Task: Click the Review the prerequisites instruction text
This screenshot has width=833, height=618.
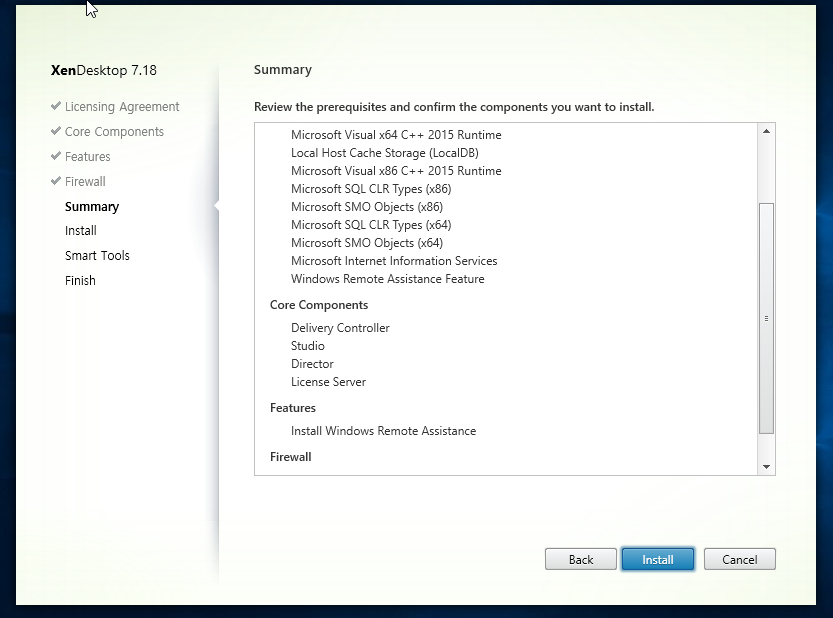Action: click(x=454, y=107)
